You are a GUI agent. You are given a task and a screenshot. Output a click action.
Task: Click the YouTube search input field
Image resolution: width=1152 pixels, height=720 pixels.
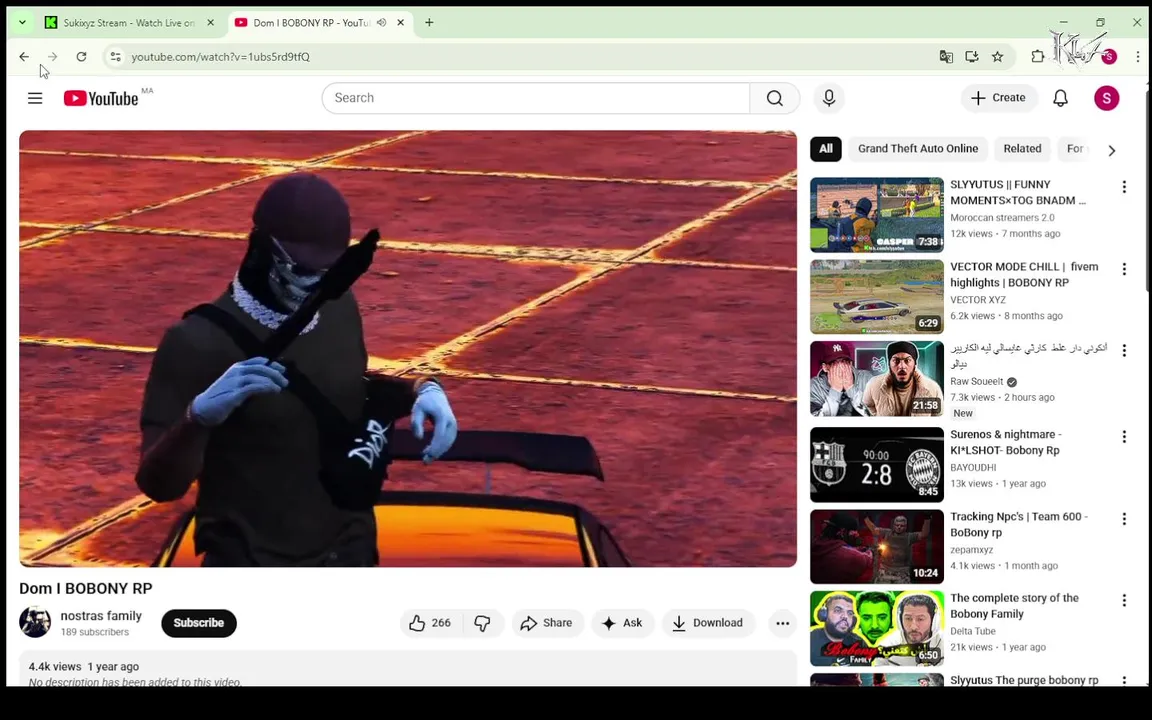pyautogui.click(x=536, y=98)
